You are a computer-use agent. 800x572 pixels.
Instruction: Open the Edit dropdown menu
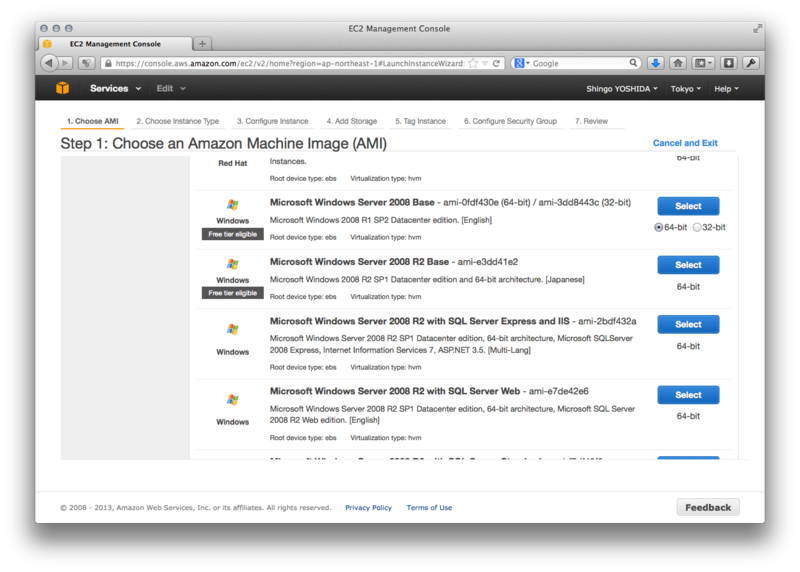click(171, 88)
